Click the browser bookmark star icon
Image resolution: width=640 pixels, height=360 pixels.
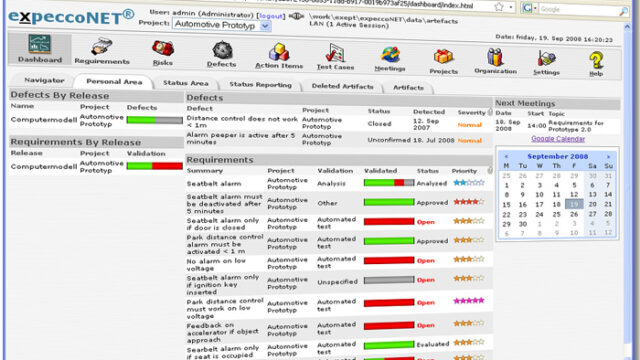[499, 7]
